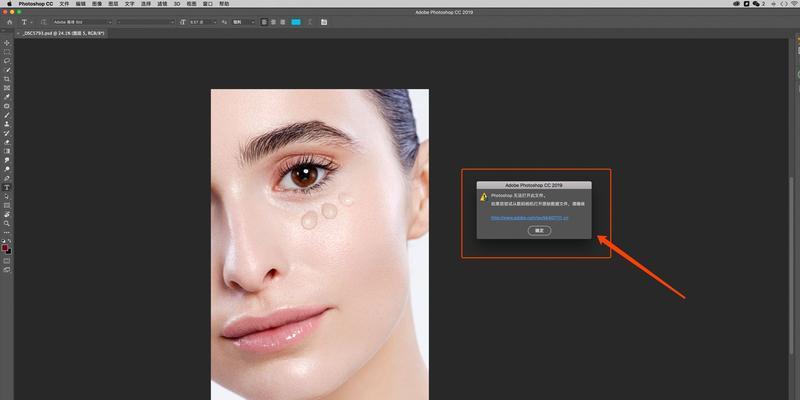
Task: Select the Rectangle shape tool
Action: (7, 205)
